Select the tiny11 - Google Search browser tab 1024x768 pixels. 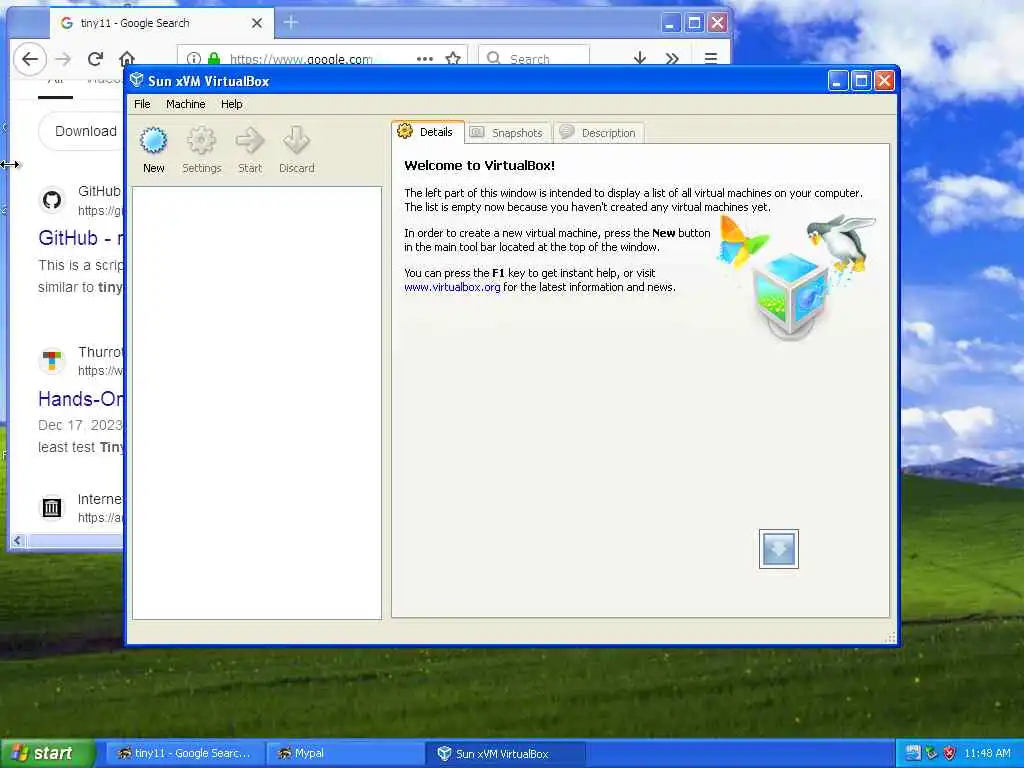163,23
